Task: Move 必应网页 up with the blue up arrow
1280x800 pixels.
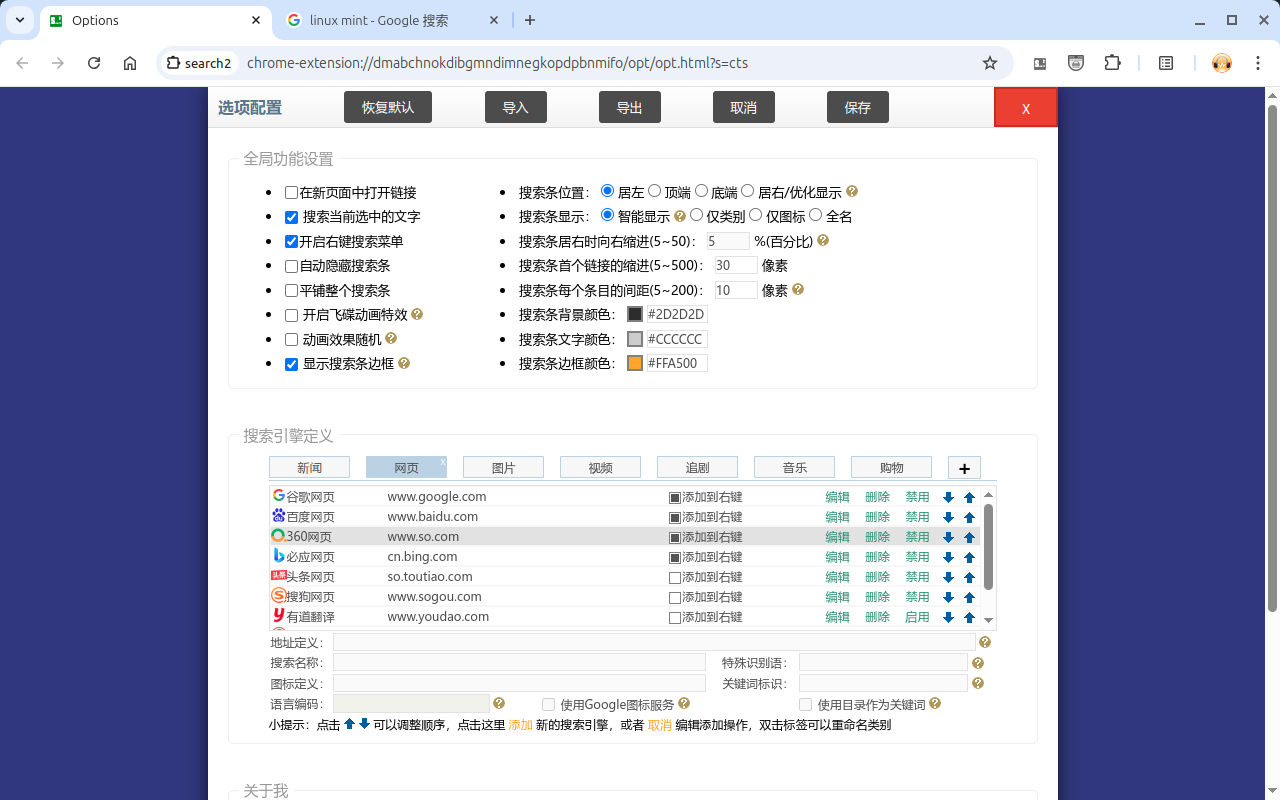Action: coord(968,556)
